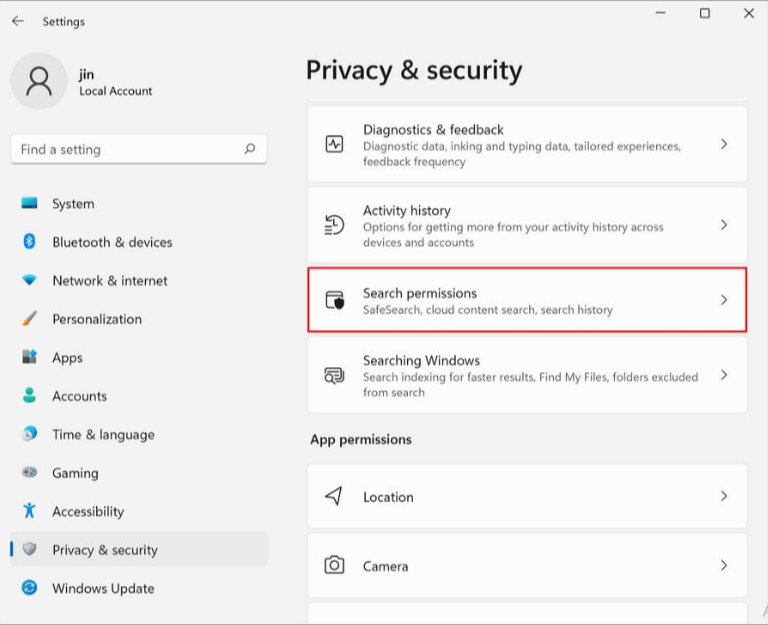Click the Activity history clock icon
The height and width of the screenshot is (625, 768).
tap(335, 225)
